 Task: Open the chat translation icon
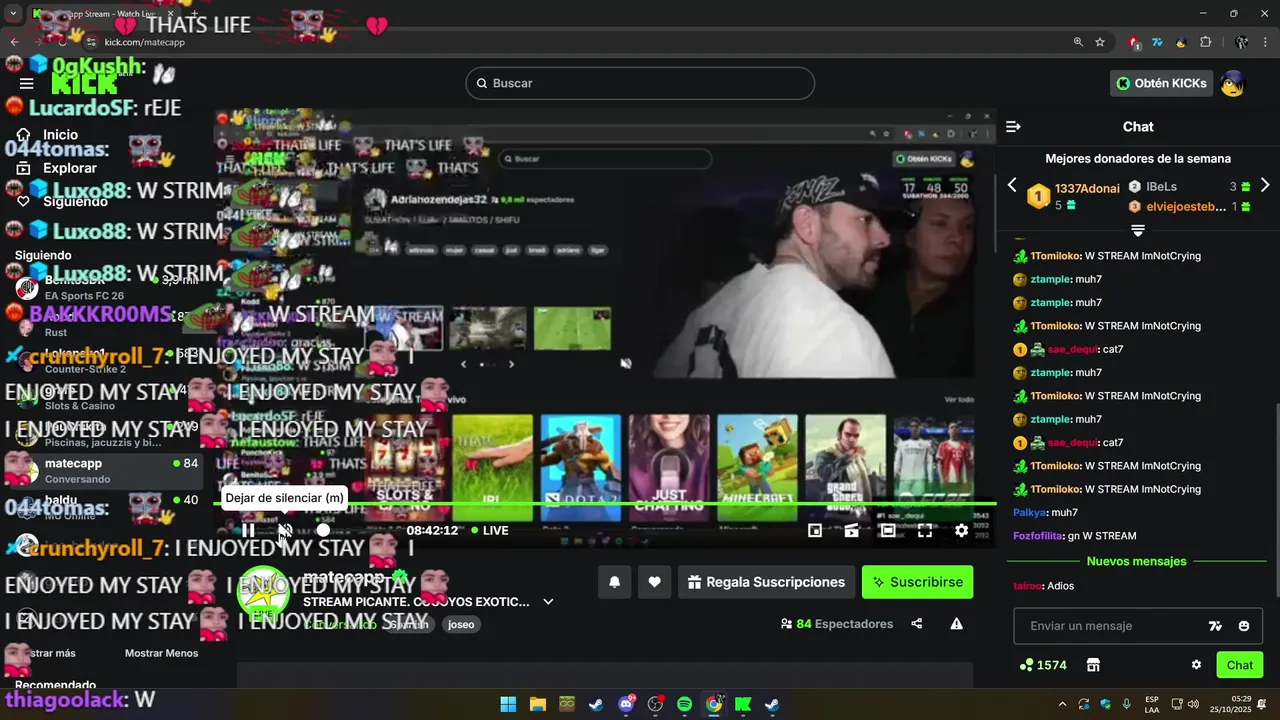pyautogui.click(x=1216, y=626)
